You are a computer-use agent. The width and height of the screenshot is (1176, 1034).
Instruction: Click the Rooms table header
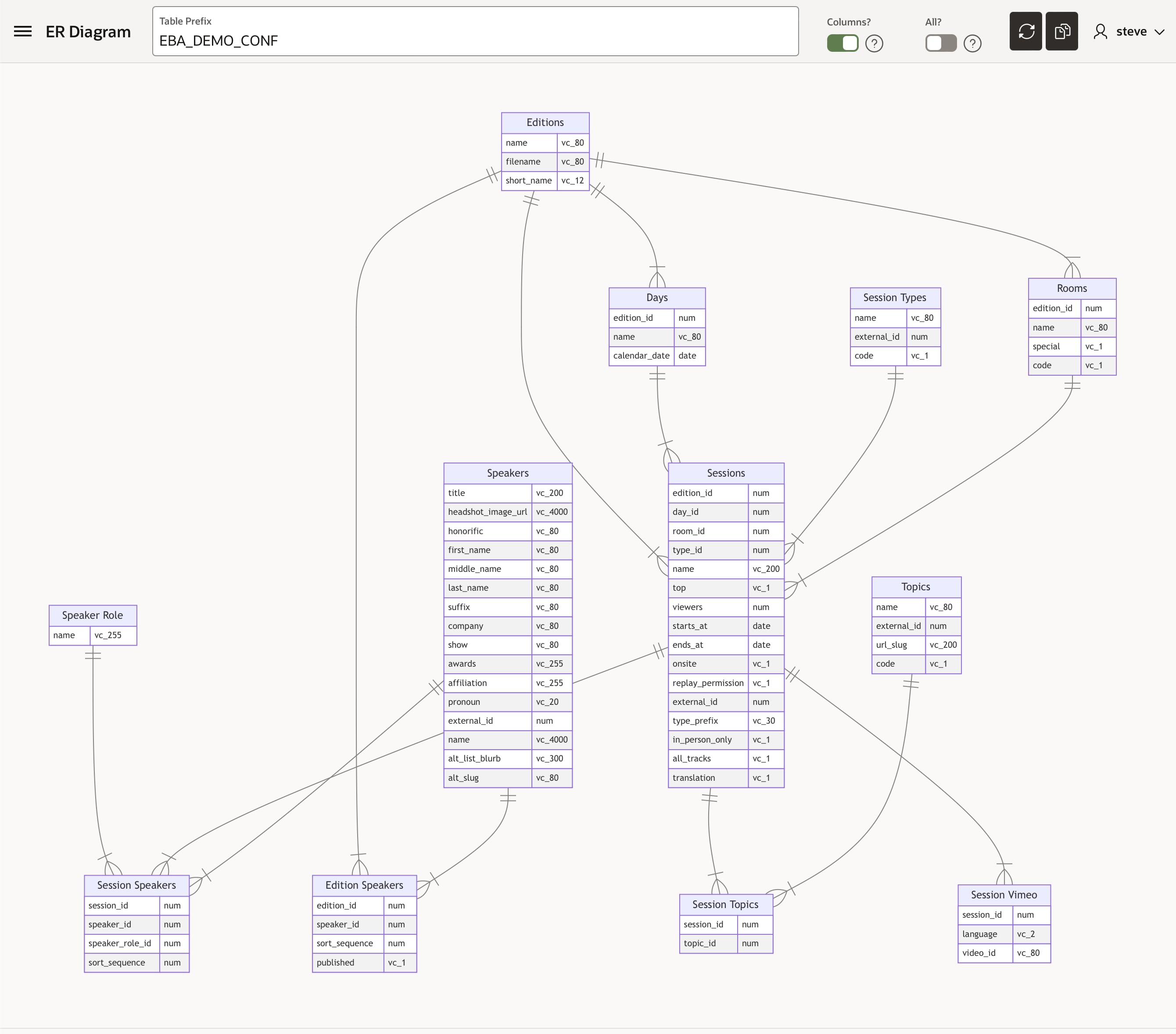pyautogui.click(x=1071, y=288)
